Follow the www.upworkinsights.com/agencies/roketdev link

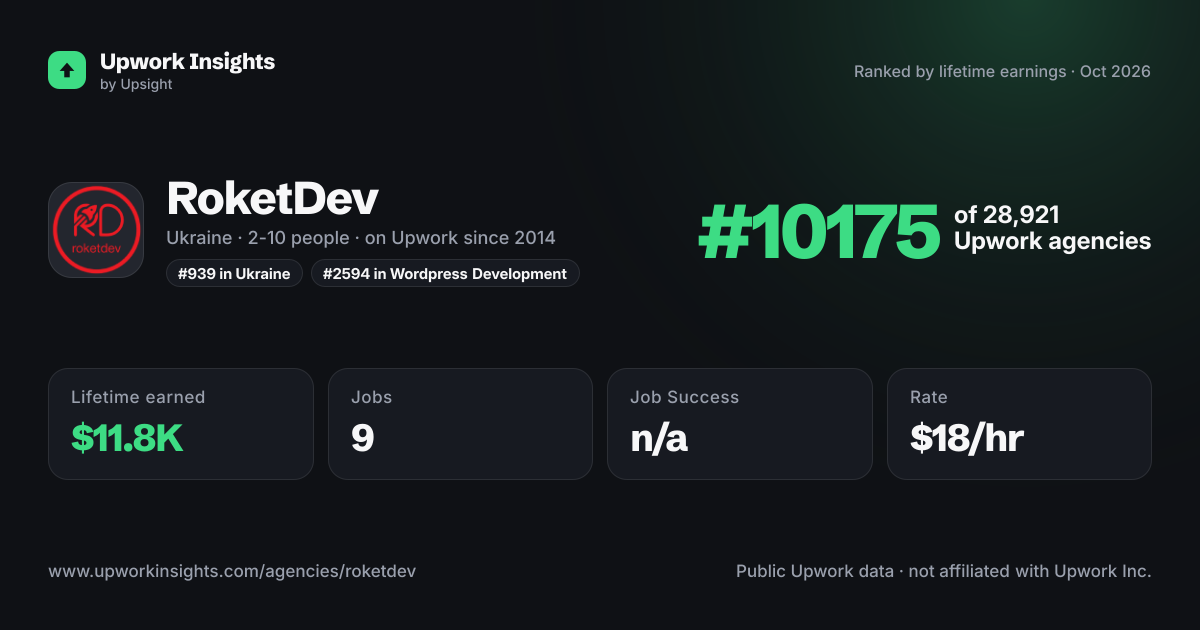coord(232,572)
